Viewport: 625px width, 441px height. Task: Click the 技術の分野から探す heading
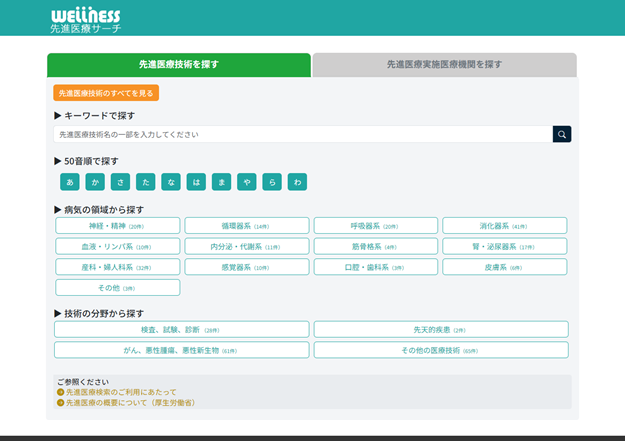coord(99,313)
